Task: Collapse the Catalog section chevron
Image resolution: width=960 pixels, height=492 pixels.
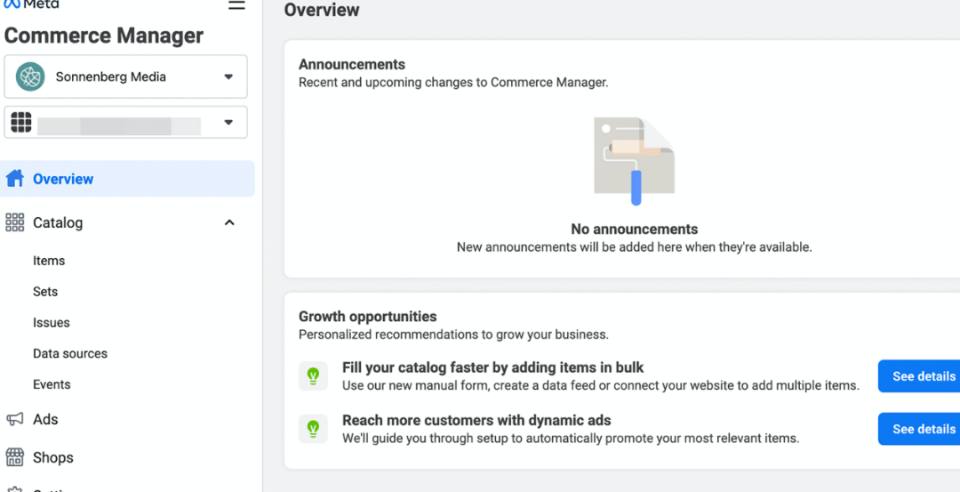Action: 230,223
